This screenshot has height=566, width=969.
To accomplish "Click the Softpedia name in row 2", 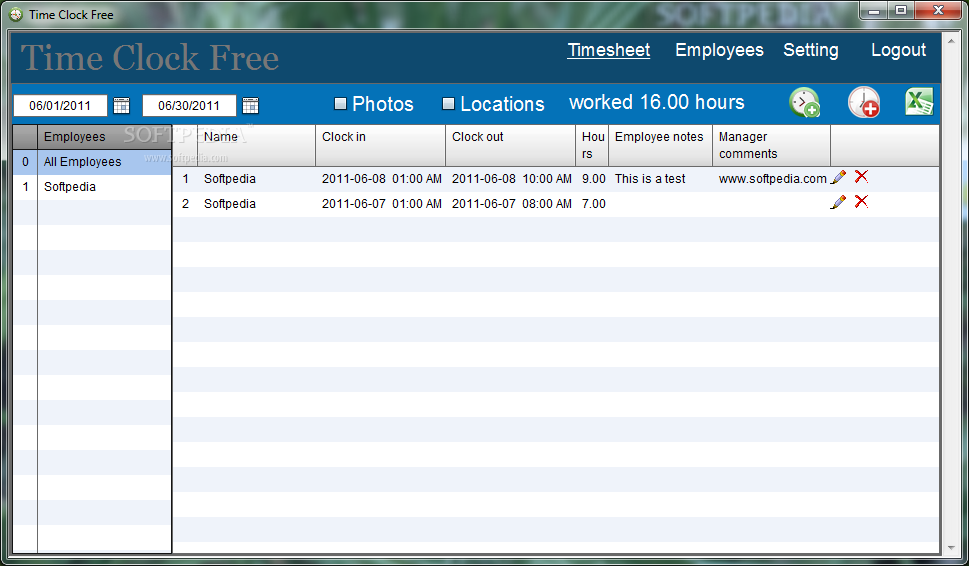I will (x=230, y=203).
